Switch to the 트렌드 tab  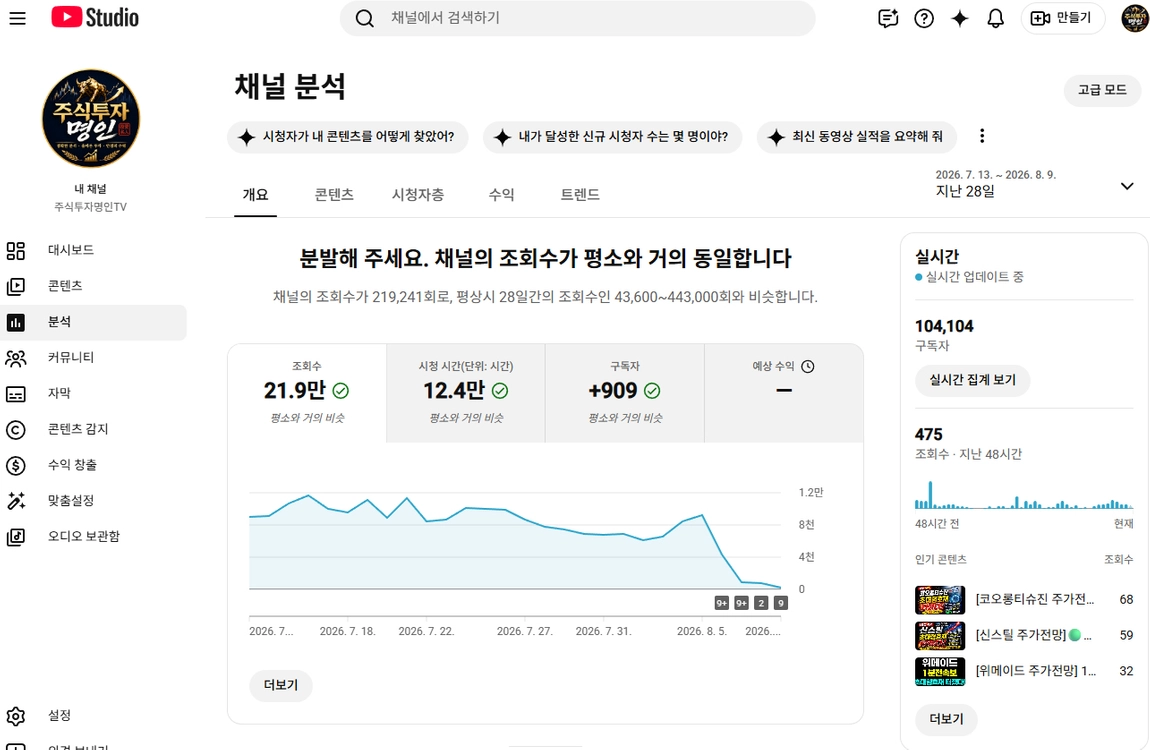coord(580,194)
